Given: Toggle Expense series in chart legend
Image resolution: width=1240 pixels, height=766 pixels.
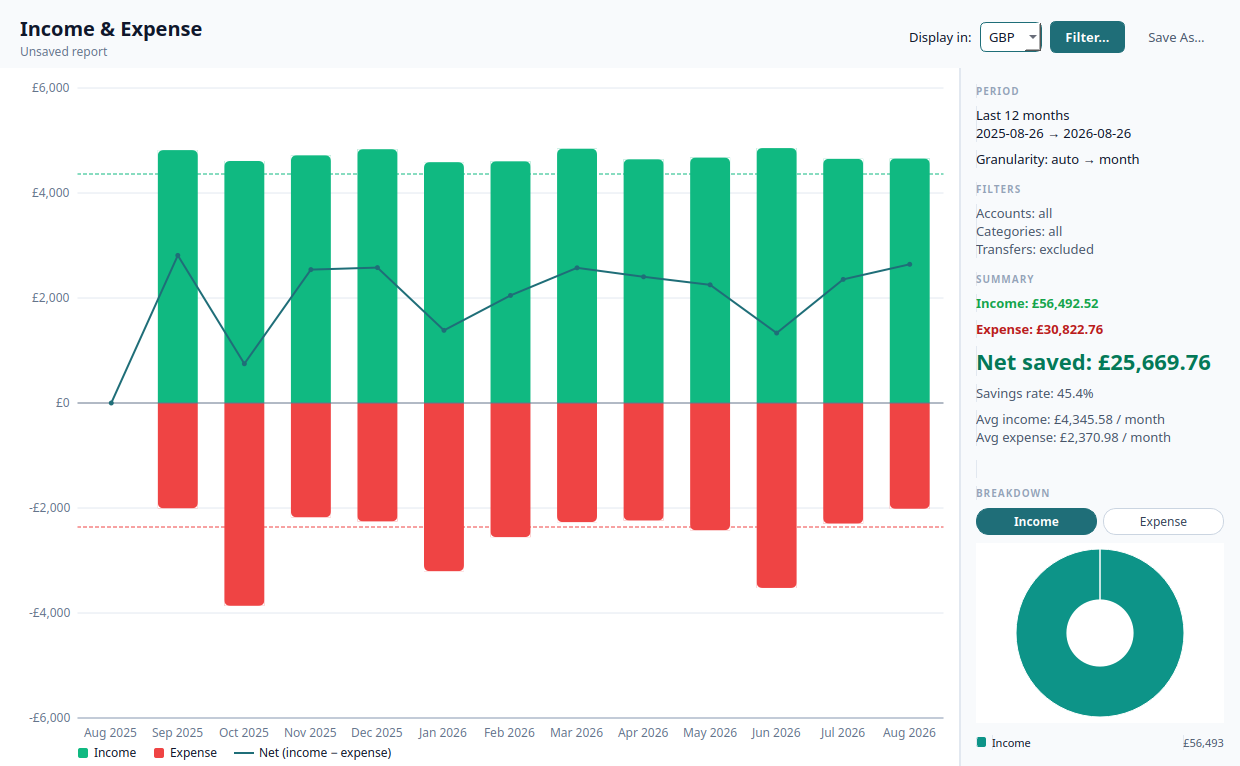Looking at the screenshot, I should (x=185, y=753).
